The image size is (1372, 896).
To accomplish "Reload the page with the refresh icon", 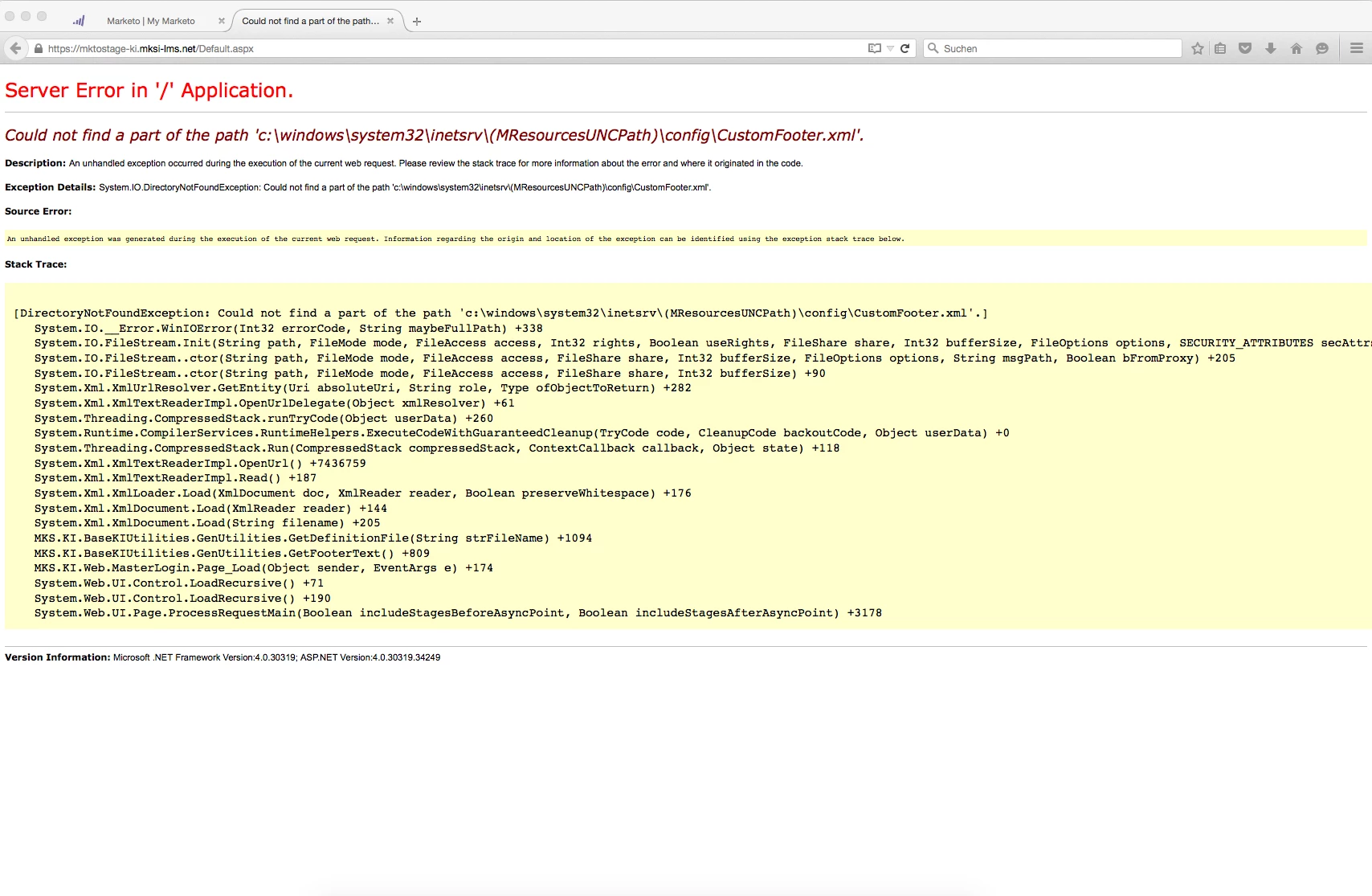I will coord(904,48).
